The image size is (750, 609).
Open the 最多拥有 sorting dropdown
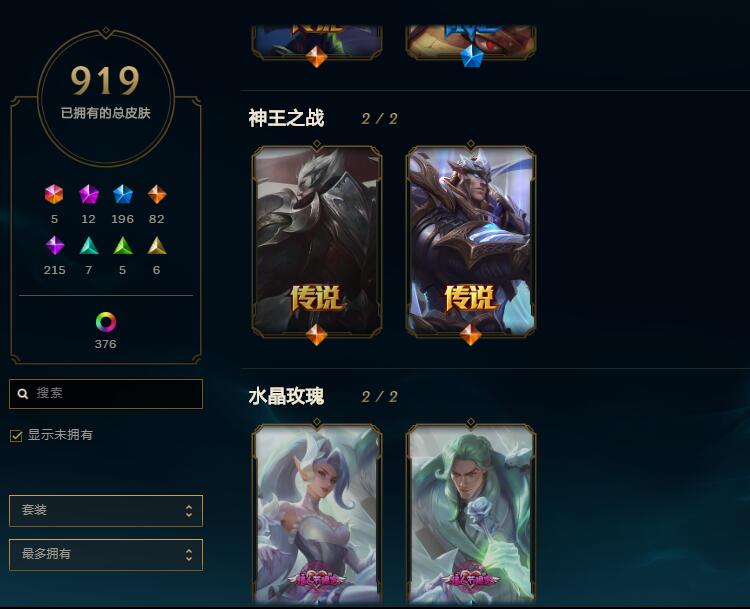coord(106,555)
